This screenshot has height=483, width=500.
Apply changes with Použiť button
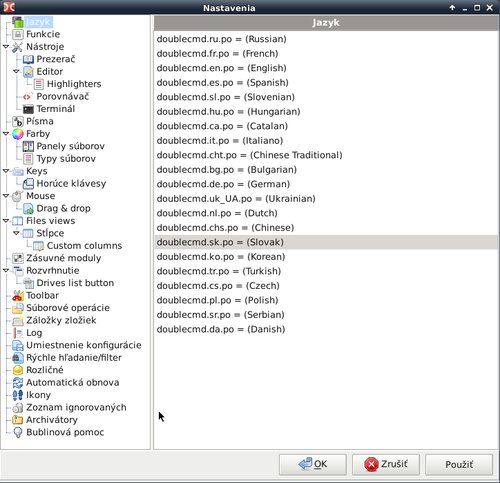point(459,464)
